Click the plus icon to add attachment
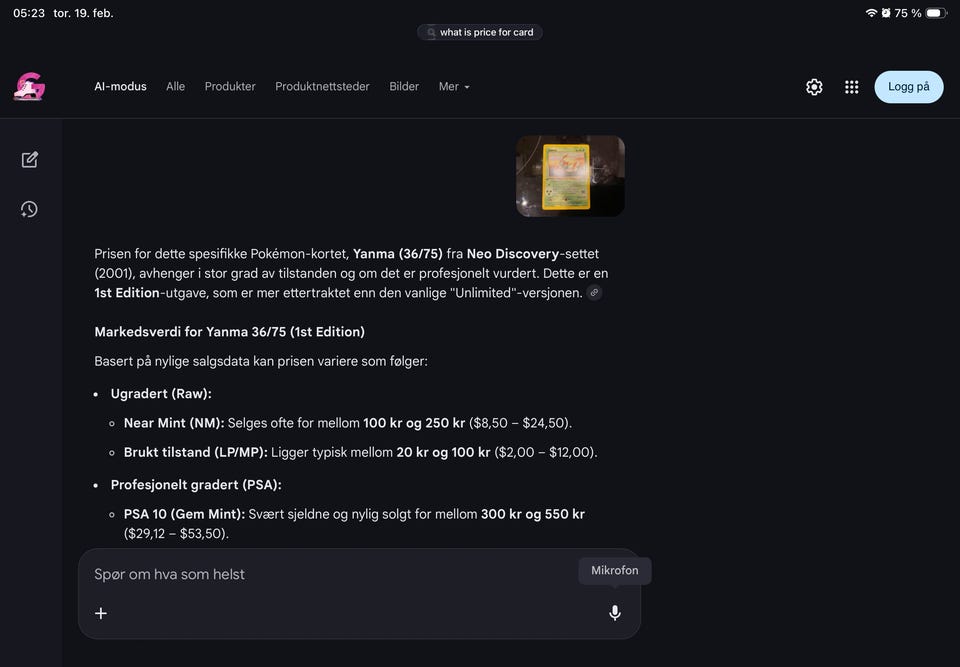960x667 pixels. (x=101, y=613)
